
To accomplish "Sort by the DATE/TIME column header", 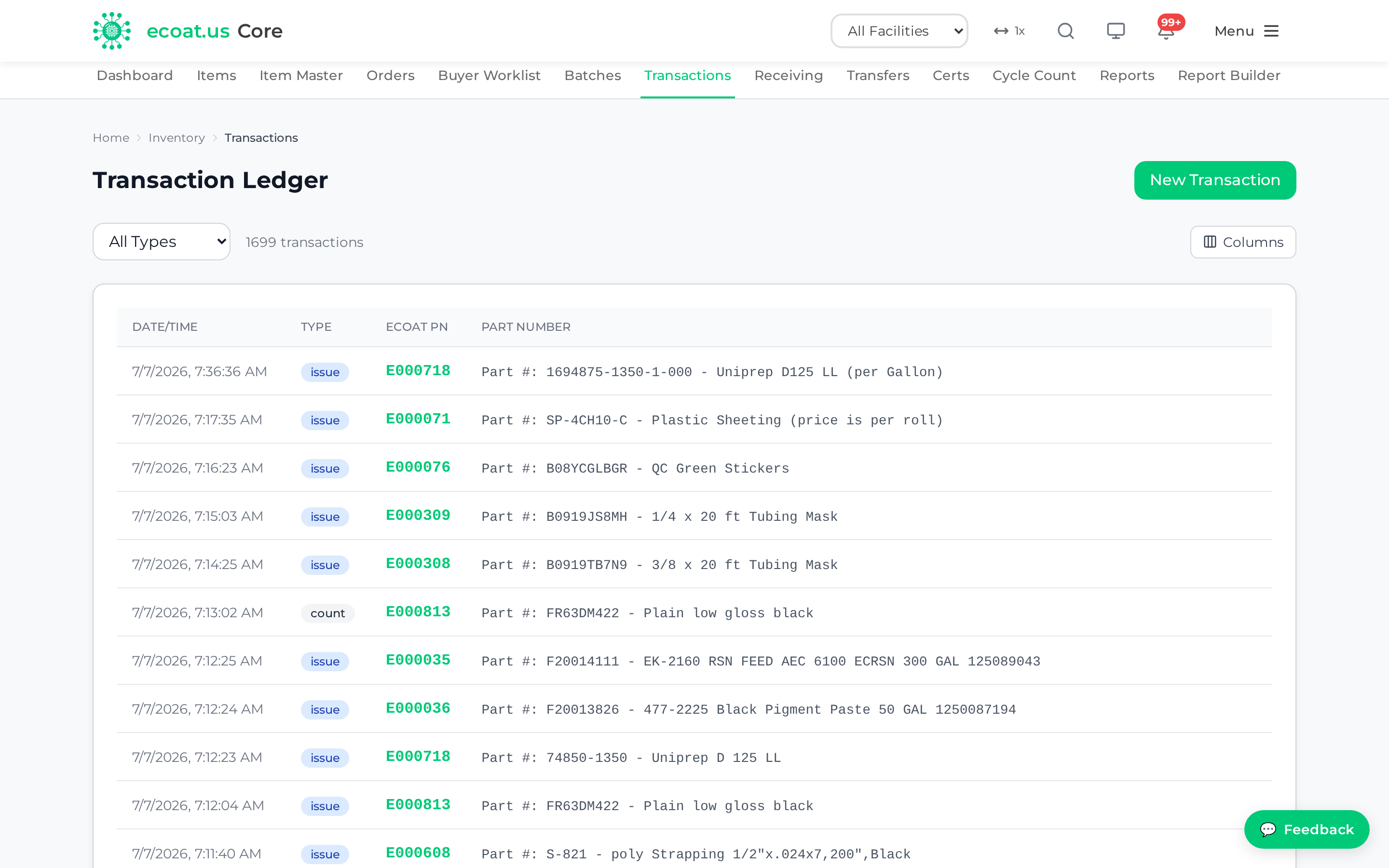I will click(165, 326).
